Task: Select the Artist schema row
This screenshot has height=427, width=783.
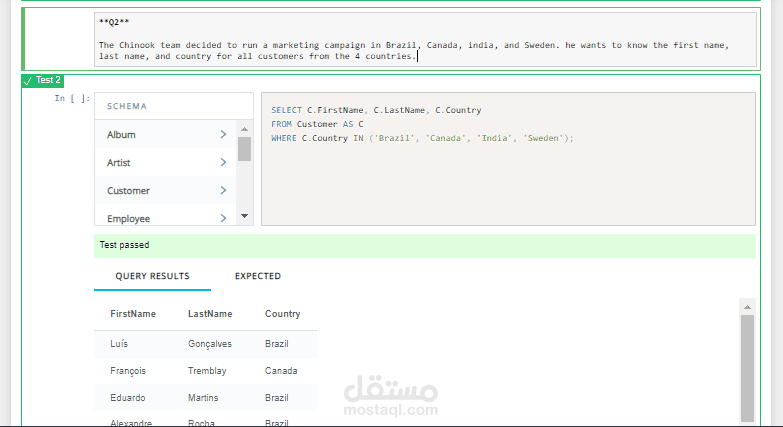Action: pos(165,162)
